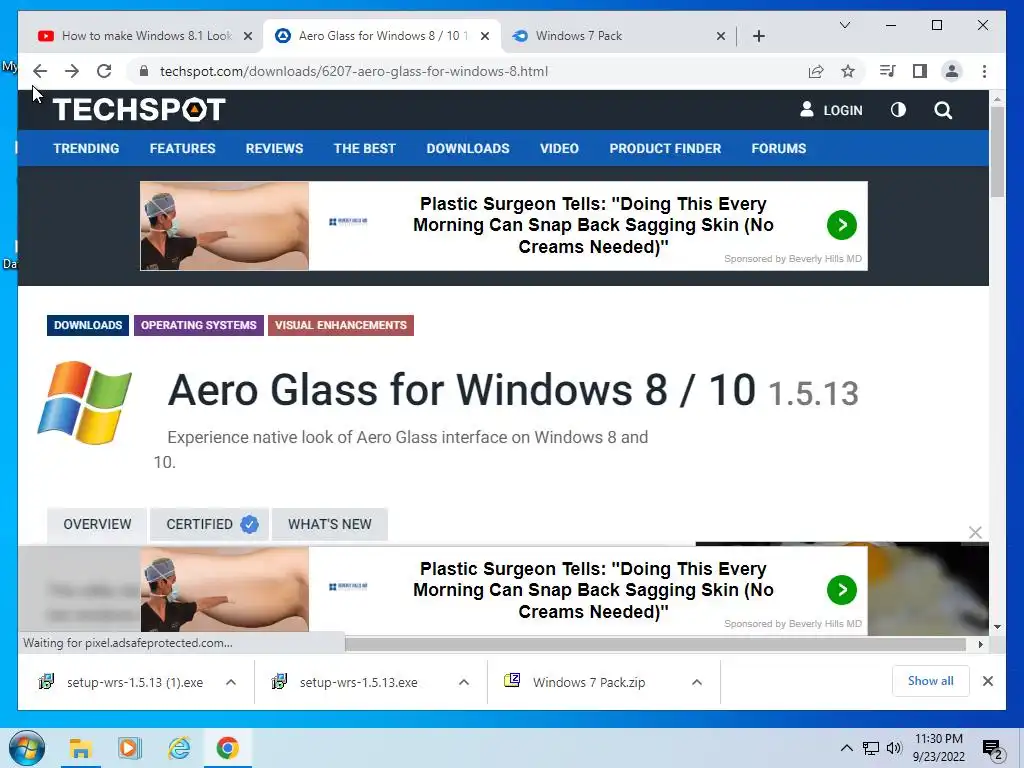The height and width of the screenshot is (768, 1024).
Task: Open a new browser tab
Action: [758, 36]
